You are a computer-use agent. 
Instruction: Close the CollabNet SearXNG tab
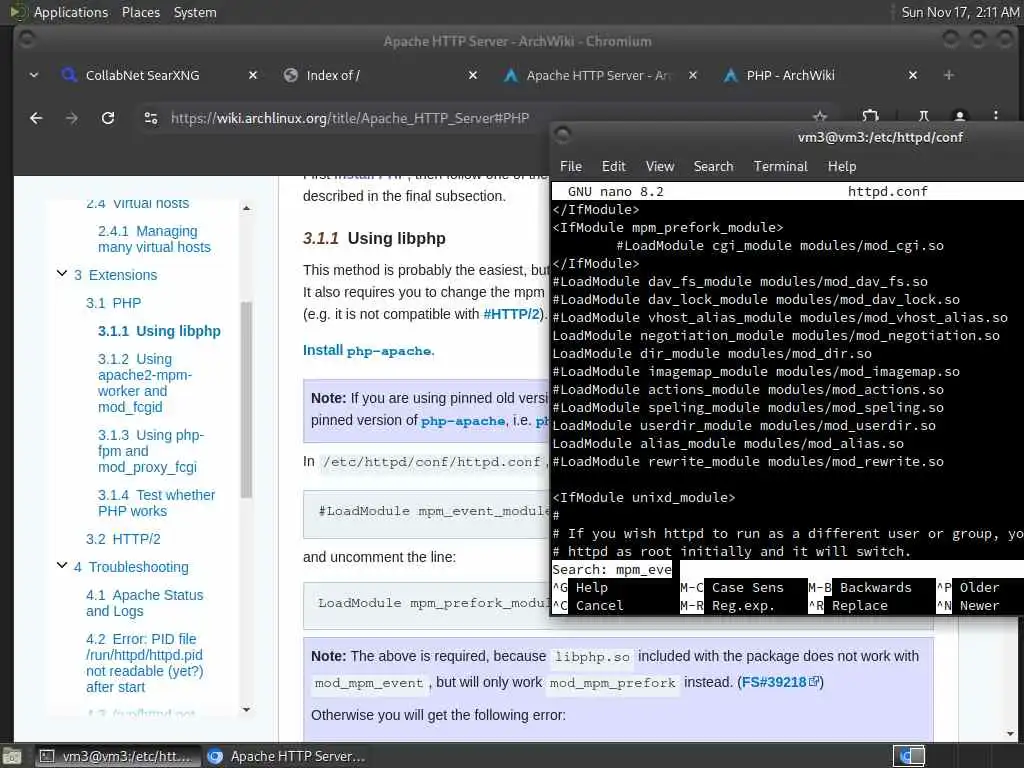tap(253, 76)
